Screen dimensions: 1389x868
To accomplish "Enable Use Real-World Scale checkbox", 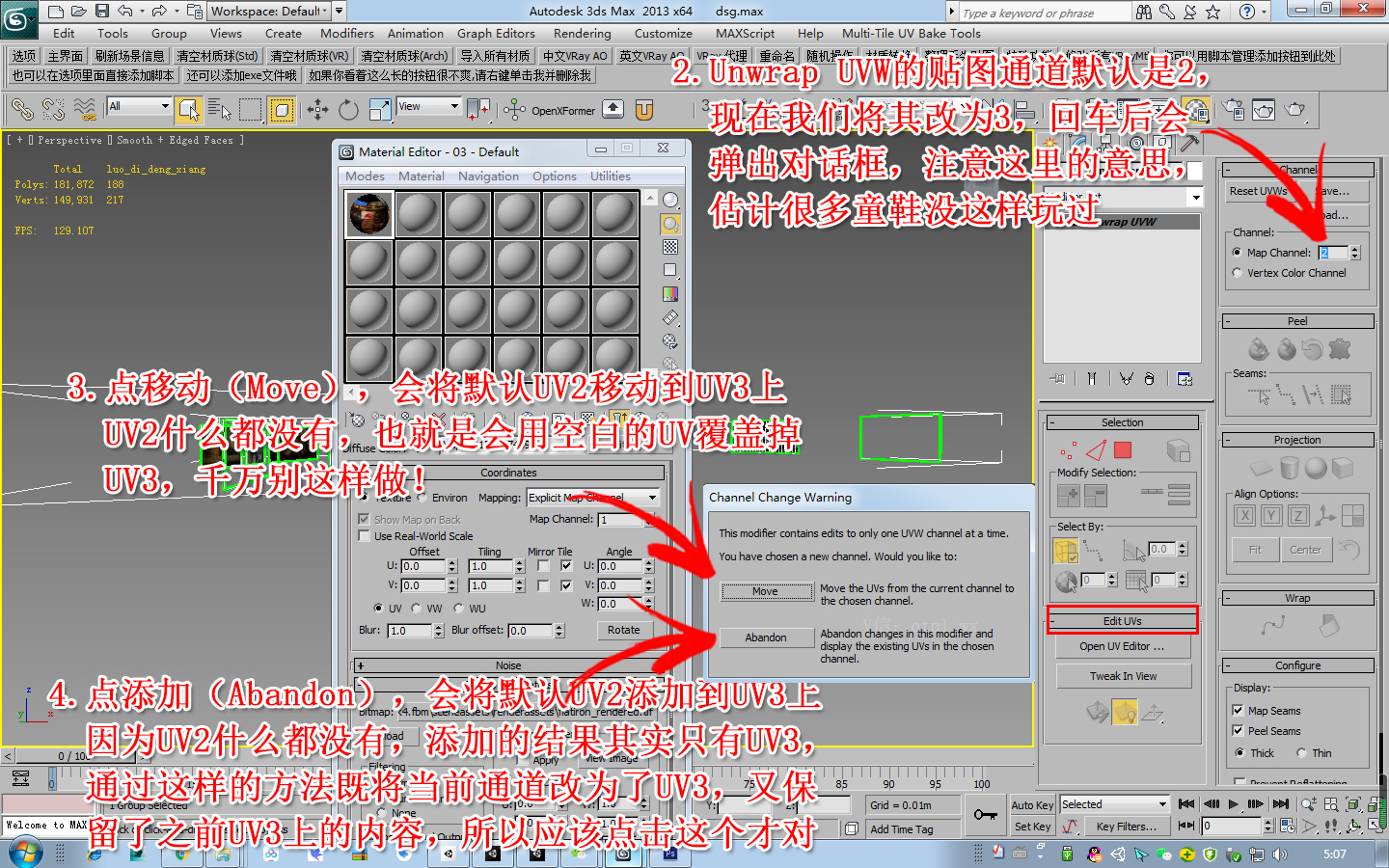I will (x=364, y=536).
